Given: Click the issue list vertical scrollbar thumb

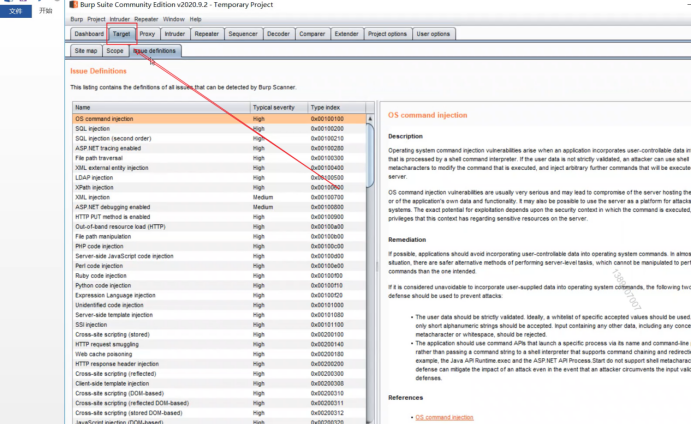Looking at the screenshot, I should pyautogui.click(x=370, y=155).
